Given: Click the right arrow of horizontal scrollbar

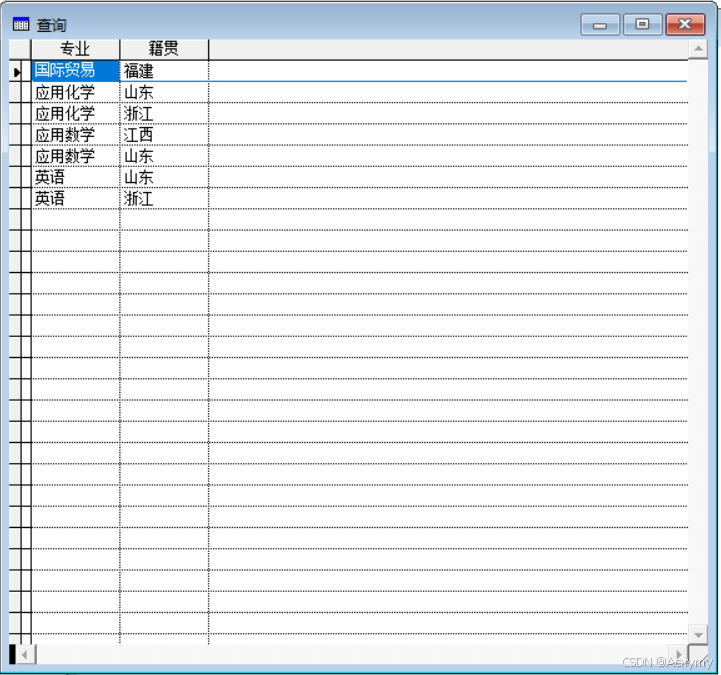Looking at the screenshot, I should 679,654.
